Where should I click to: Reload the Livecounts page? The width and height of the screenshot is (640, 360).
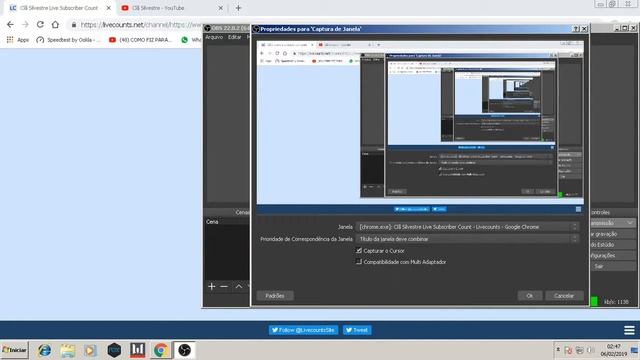(x=40, y=24)
